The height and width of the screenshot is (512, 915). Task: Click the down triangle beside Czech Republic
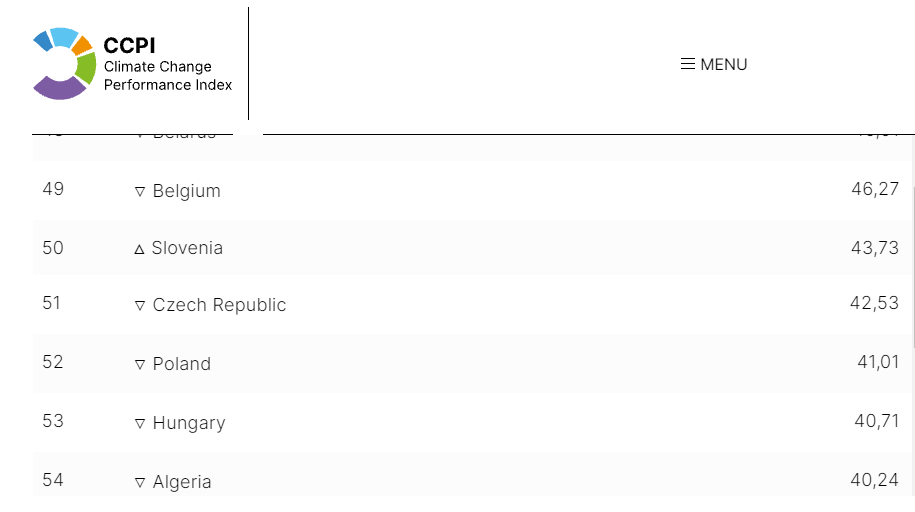pyautogui.click(x=140, y=306)
